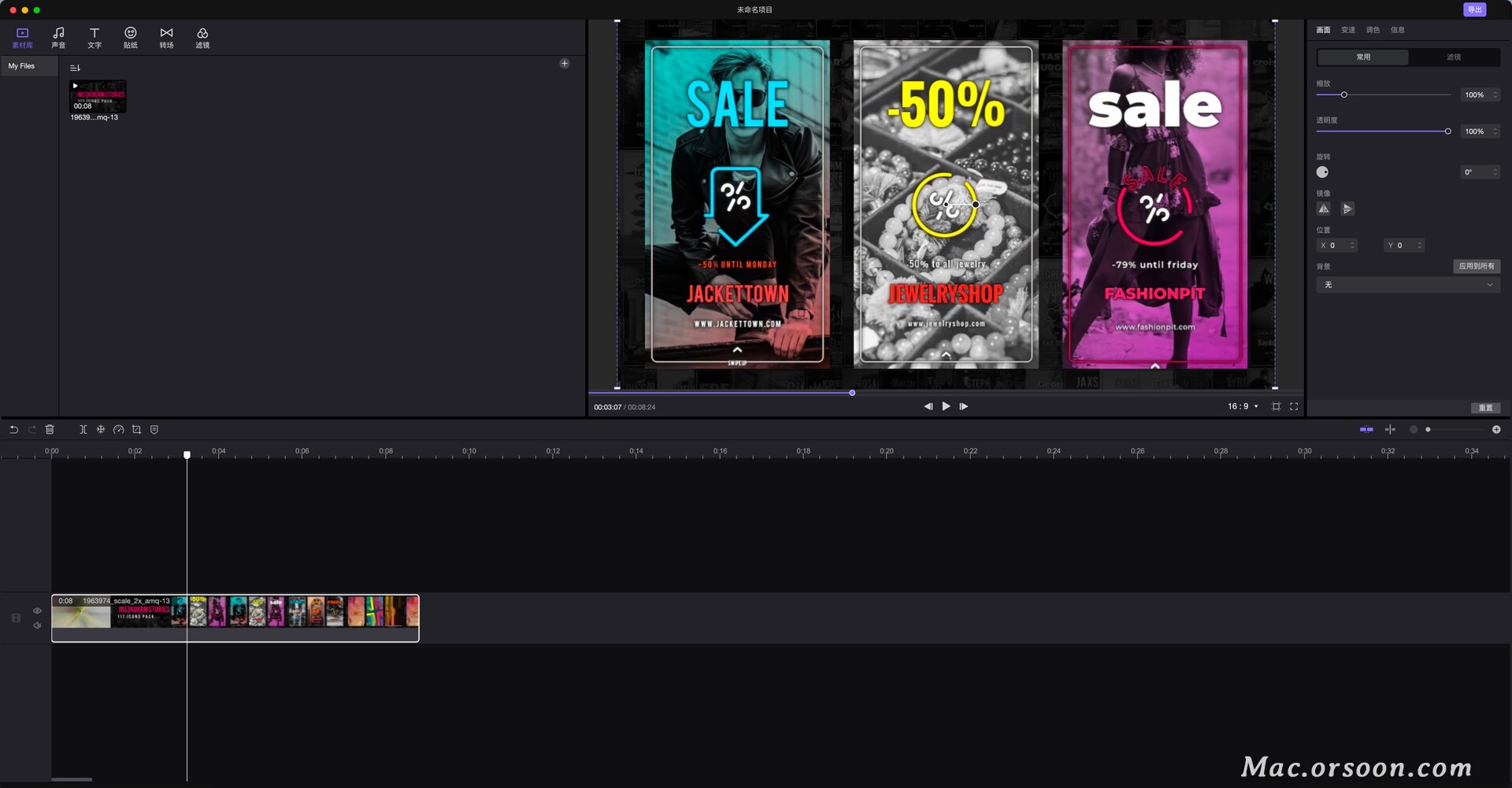Open the 文字 (text) tool tab
Viewport: 1512px width, 788px height.
pyautogui.click(x=94, y=37)
